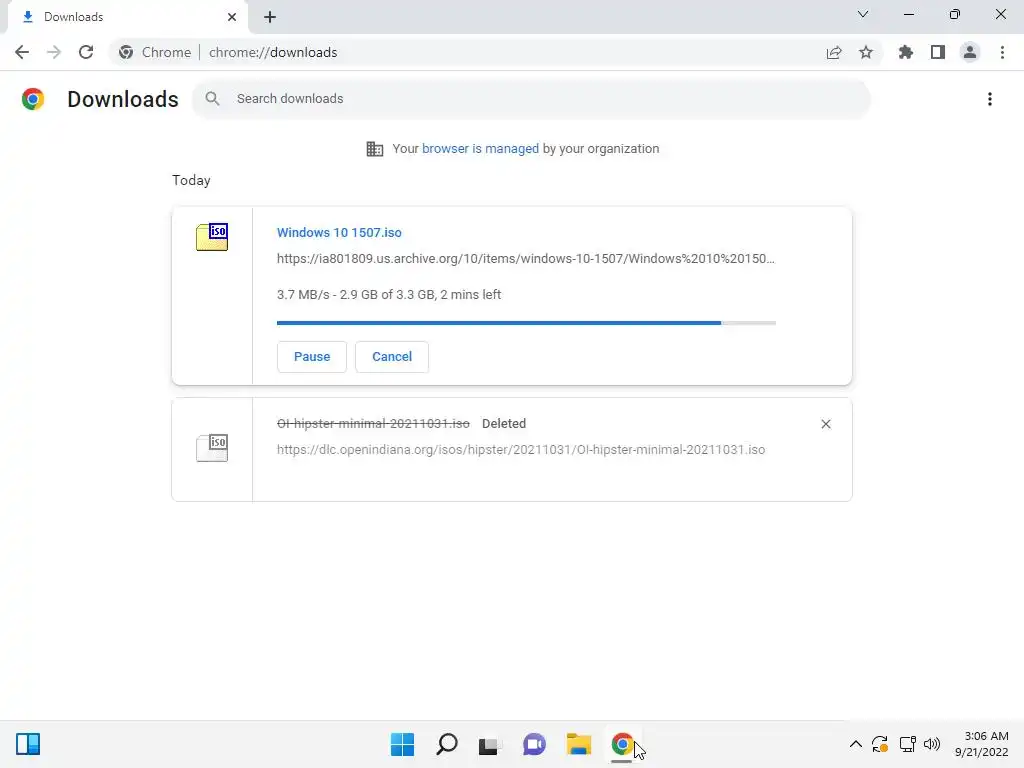Launch the Chat app on taskbar
Image resolution: width=1024 pixels, height=768 pixels.
coord(534,744)
